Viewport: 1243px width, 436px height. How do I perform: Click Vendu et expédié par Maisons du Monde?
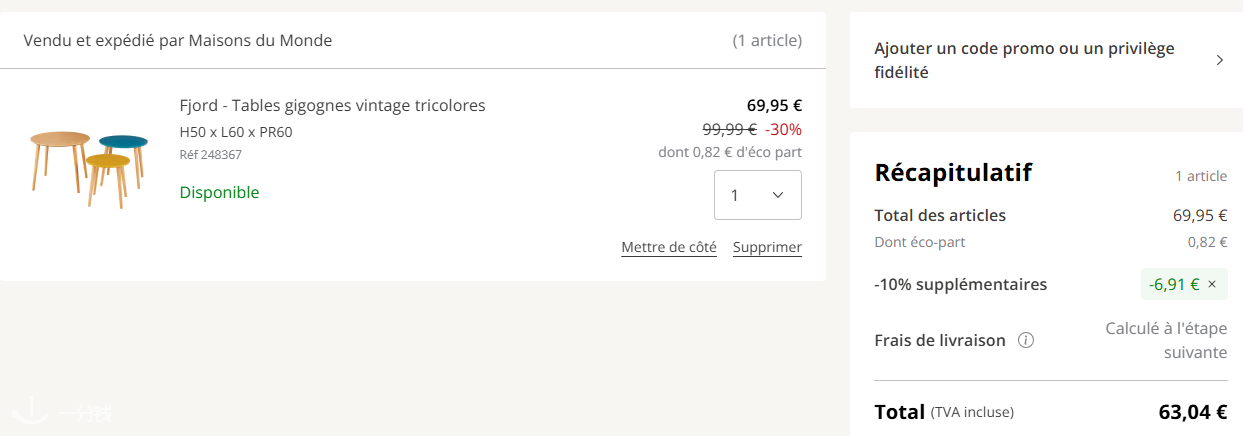coord(178,41)
